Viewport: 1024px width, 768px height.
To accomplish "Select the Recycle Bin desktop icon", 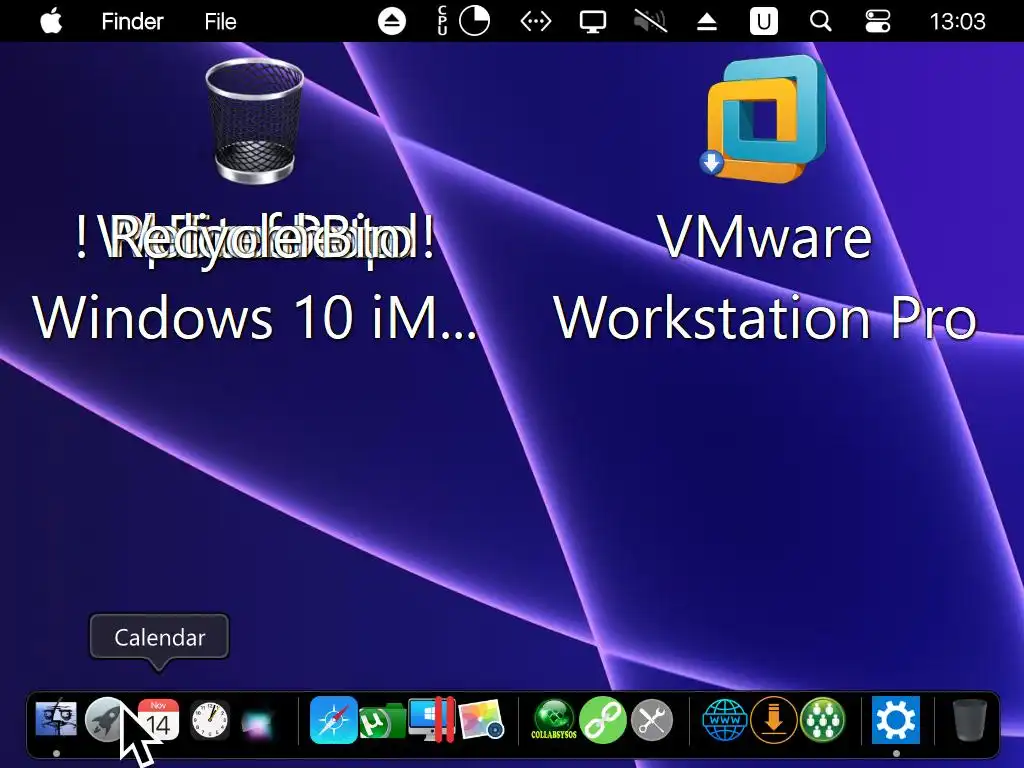I will tap(255, 121).
